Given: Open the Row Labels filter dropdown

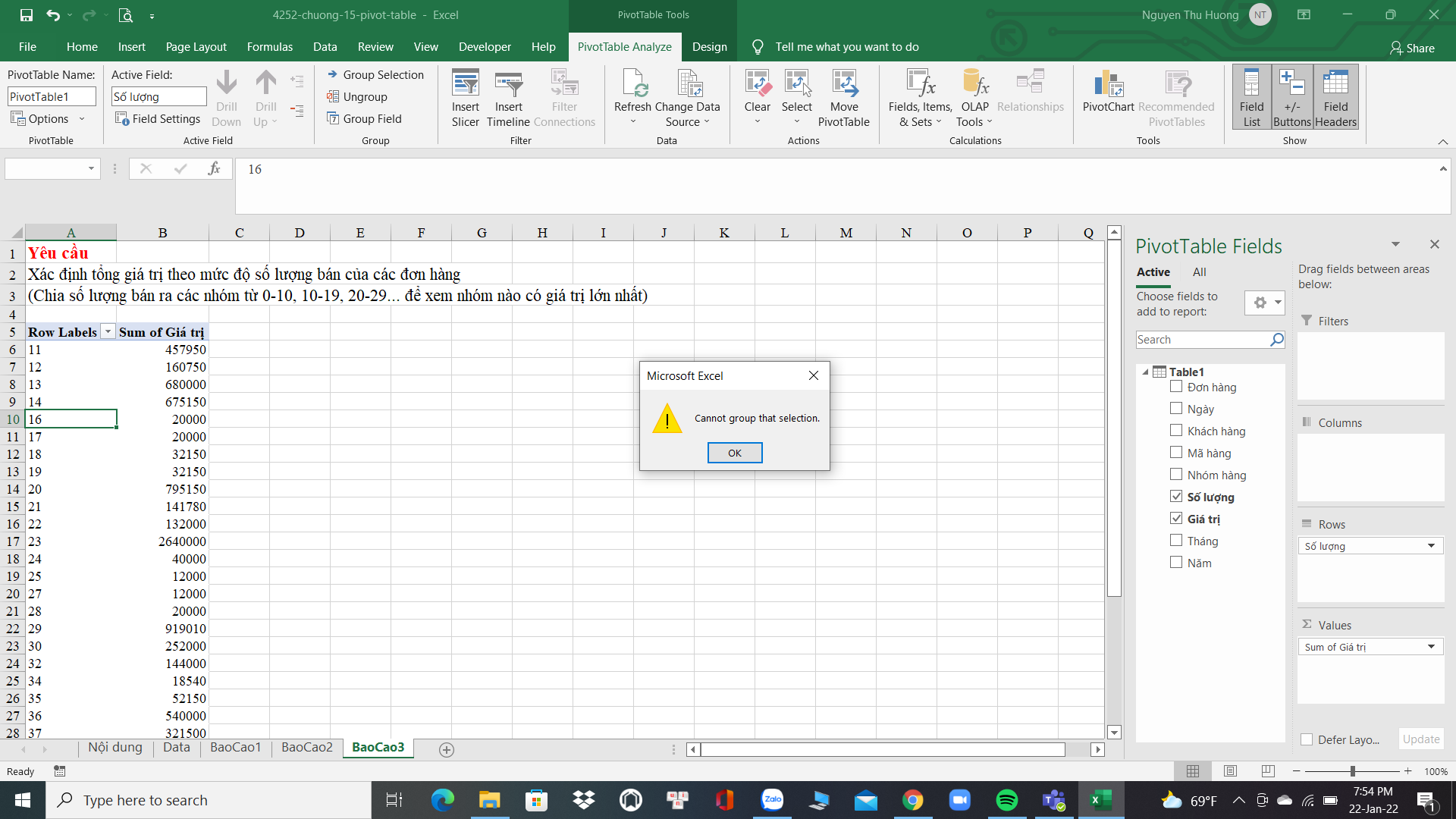Looking at the screenshot, I should pyautogui.click(x=108, y=332).
